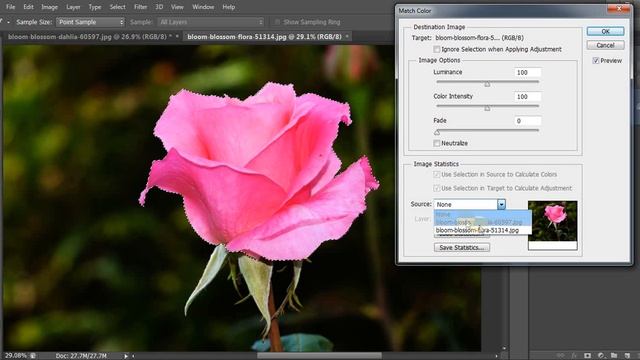Close the bloom-blossom-dahlia-60597.jpg tab
Viewport: 640px width, 360px height.
177,36
